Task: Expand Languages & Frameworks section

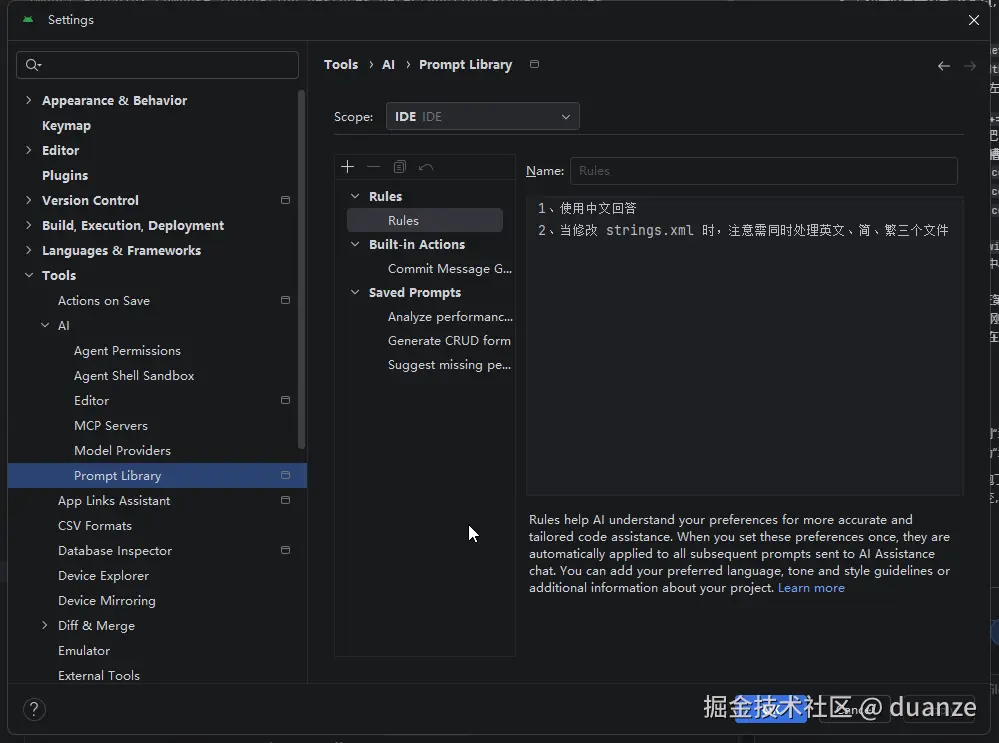Action: point(28,250)
